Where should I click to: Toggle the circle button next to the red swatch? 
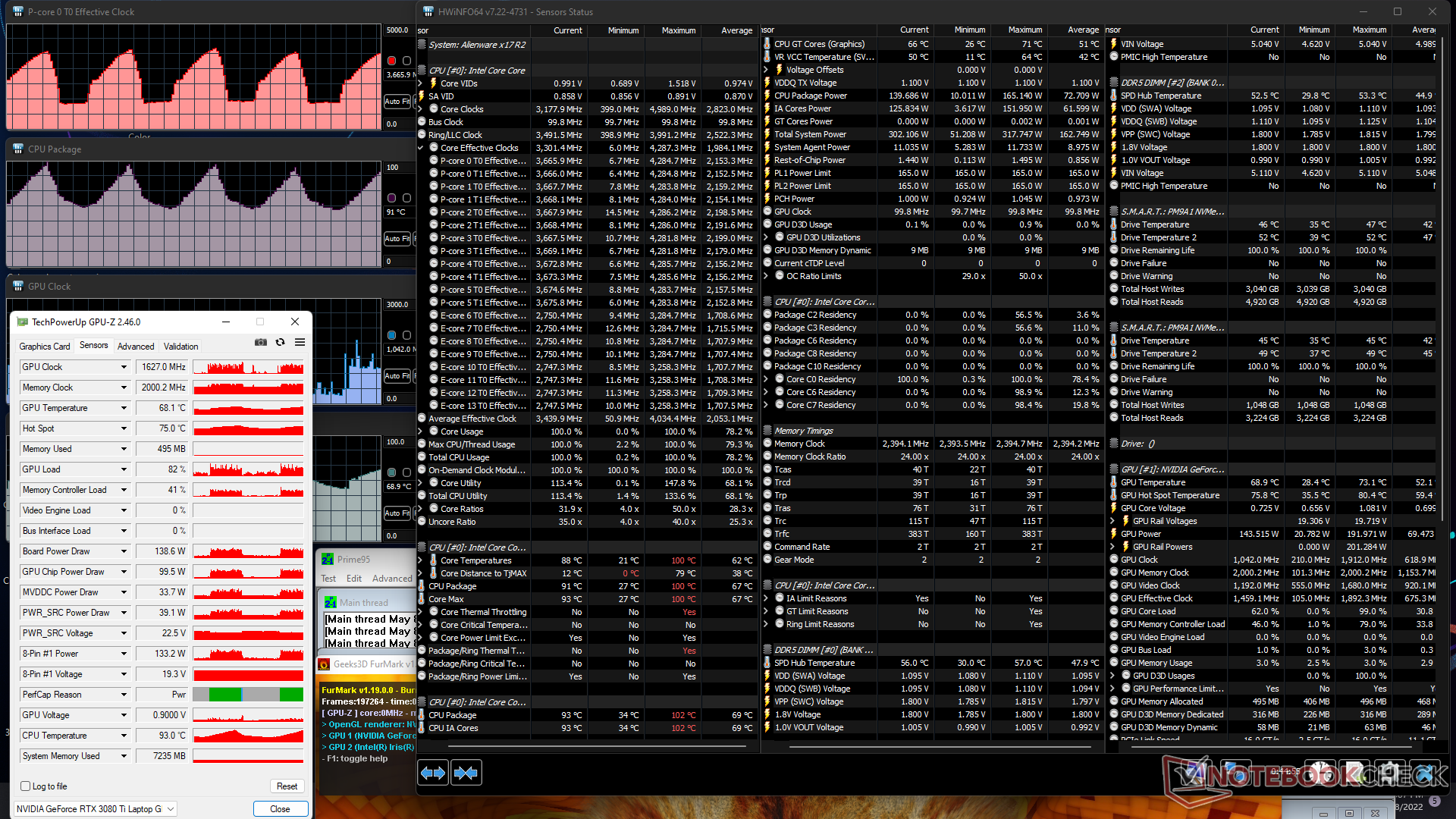[x=406, y=61]
